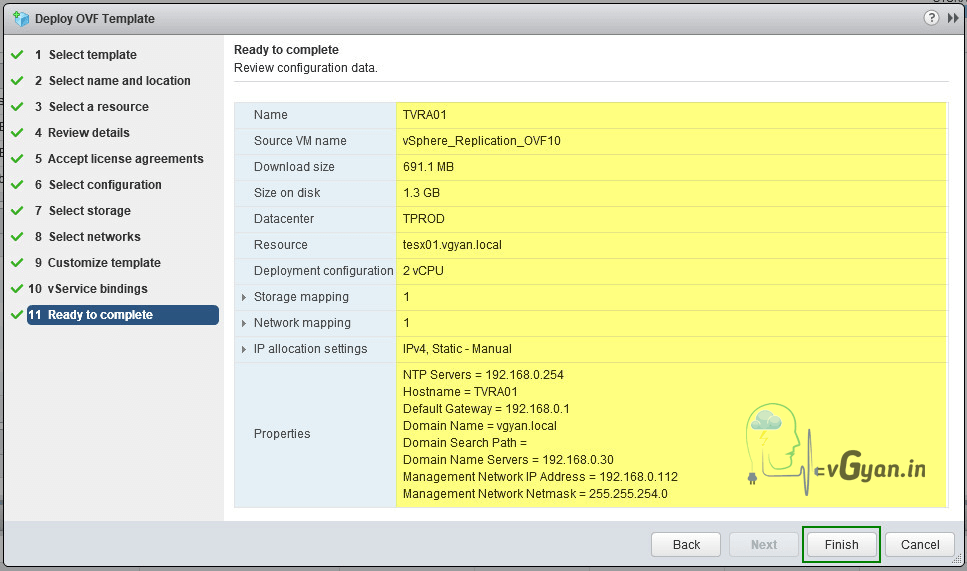Screen dimensions: 967x571
Task: Click the Default Gateway = 192.168.0.1 line
Action: coord(486,409)
